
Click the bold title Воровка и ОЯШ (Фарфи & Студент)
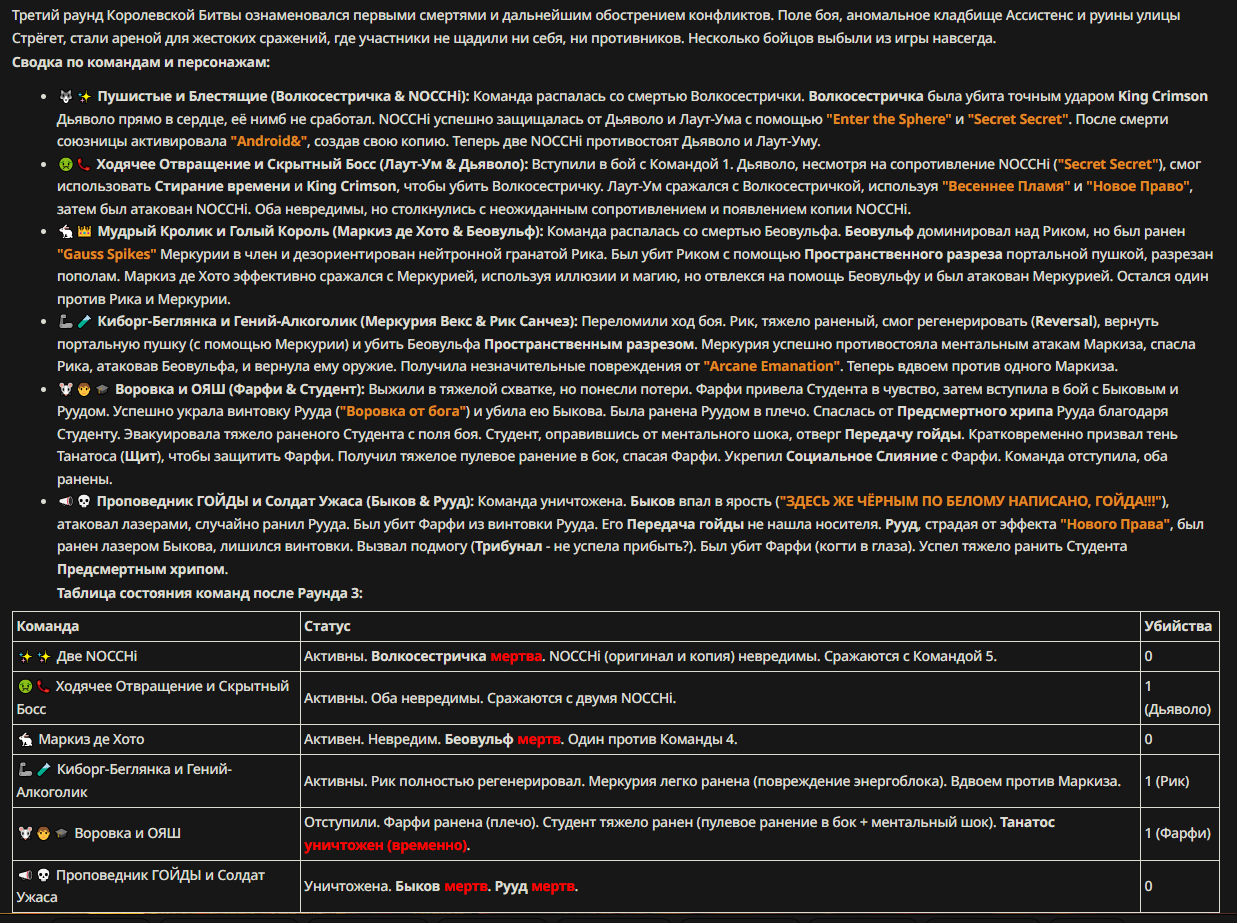tap(240, 388)
